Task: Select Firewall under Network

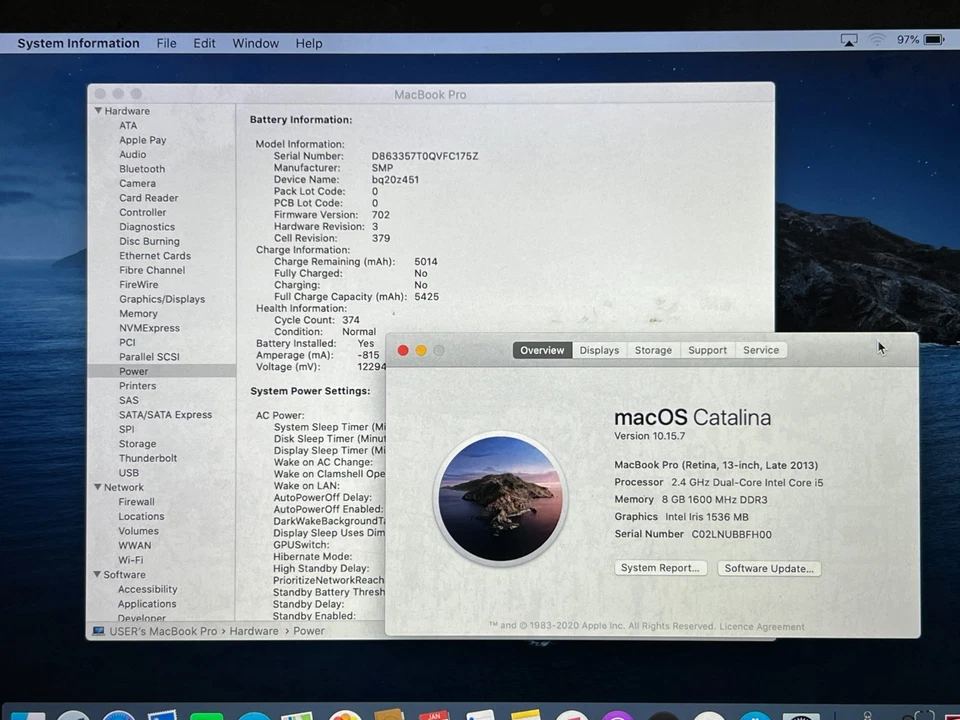Action: click(137, 501)
